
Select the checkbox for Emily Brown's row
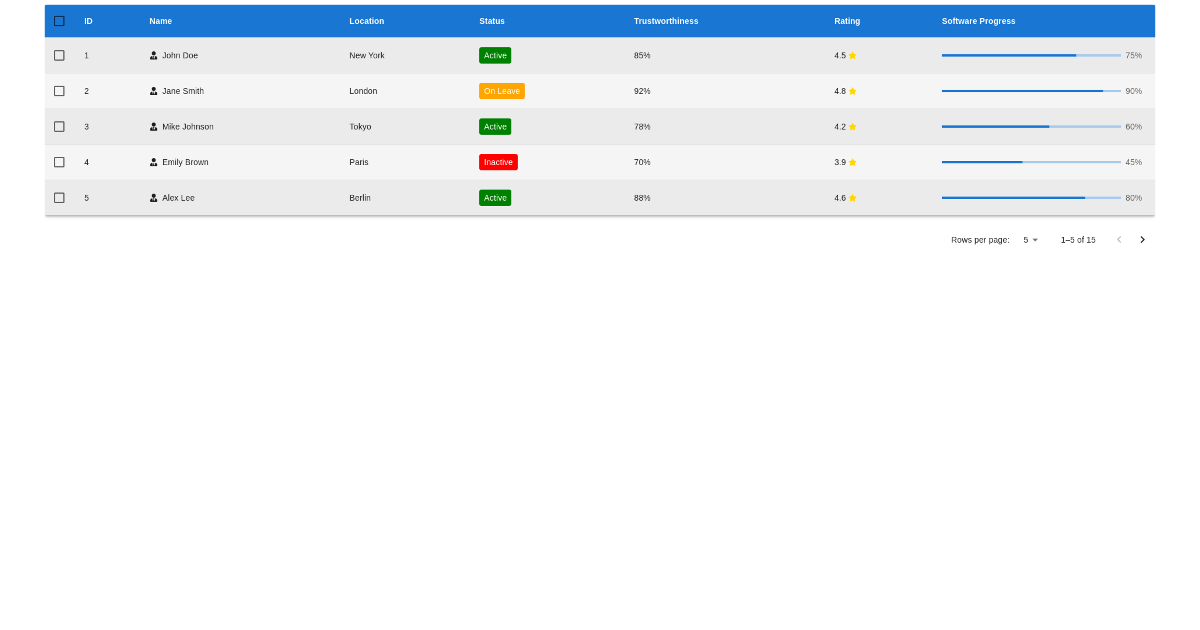click(58, 161)
